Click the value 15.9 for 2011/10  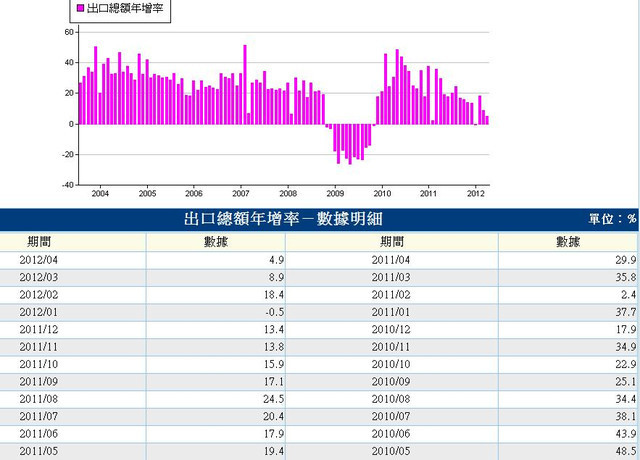click(x=274, y=364)
